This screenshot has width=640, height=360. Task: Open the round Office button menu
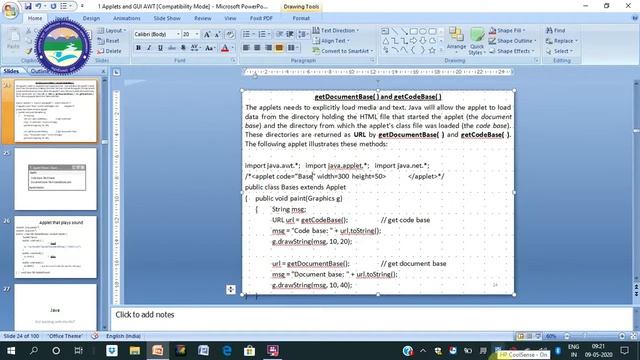click(11, 11)
